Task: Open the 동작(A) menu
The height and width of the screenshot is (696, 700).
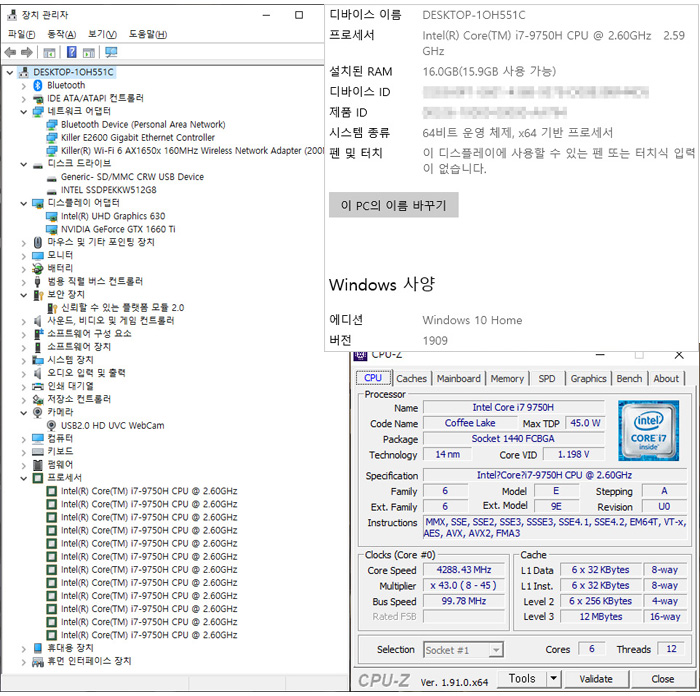Action: pos(62,34)
